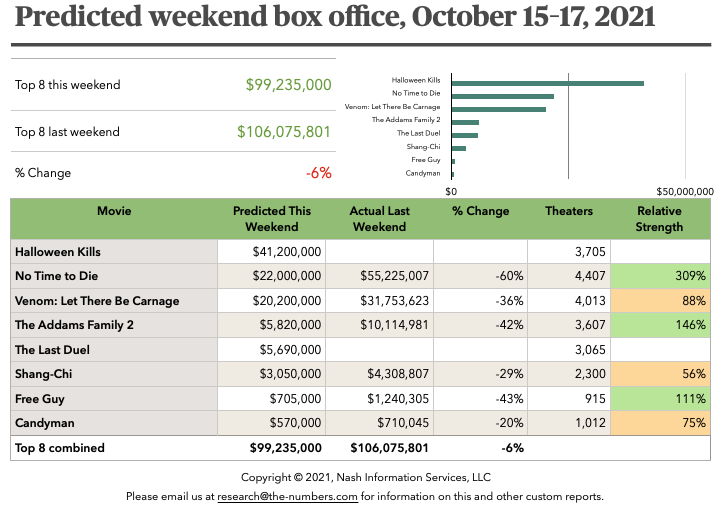Click the green $99,235,000 summary total

coord(288,85)
